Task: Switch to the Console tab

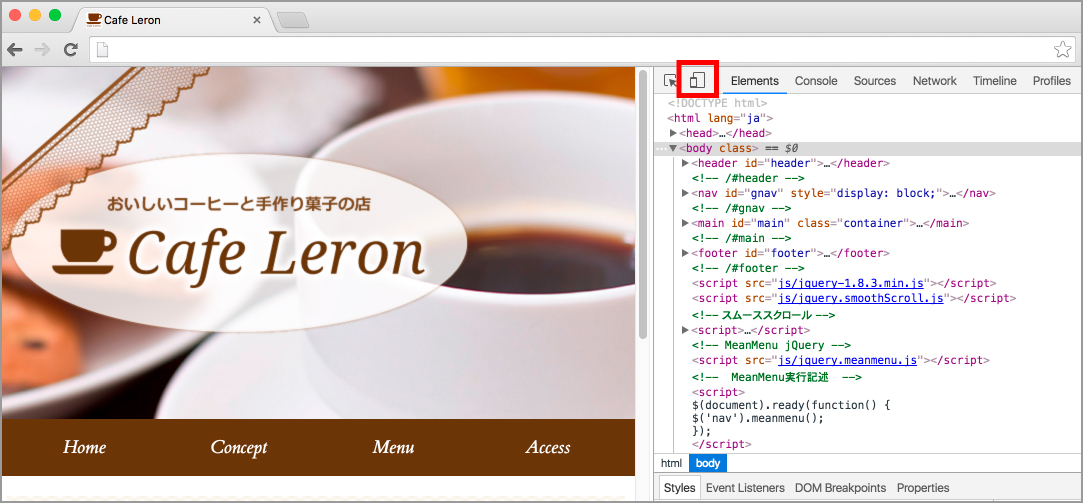Action: 816,81
